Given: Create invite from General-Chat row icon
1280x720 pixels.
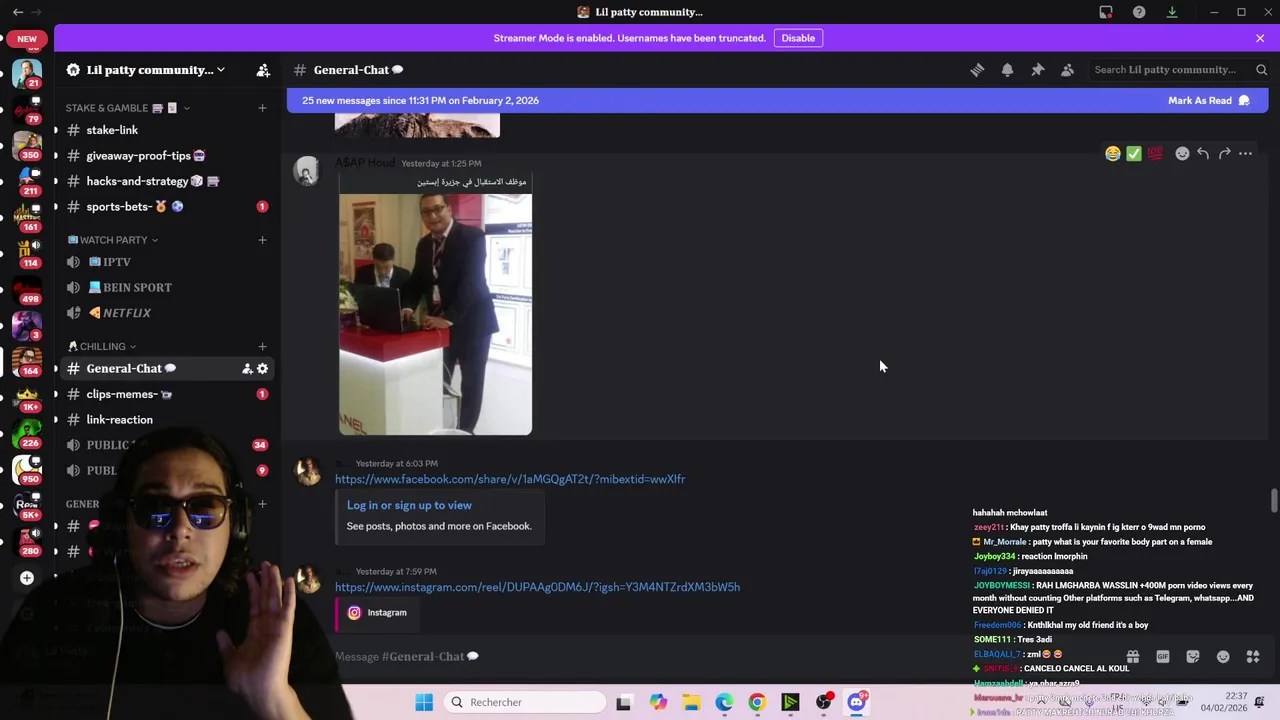Looking at the screenshot, I should (x=247, y=369).
